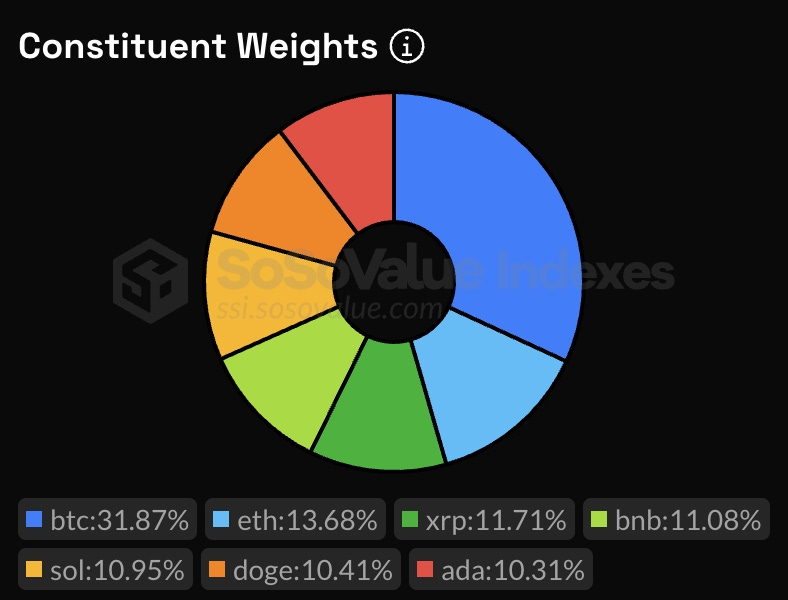Click the info icon beside Constituent Weights

point(407,47)
